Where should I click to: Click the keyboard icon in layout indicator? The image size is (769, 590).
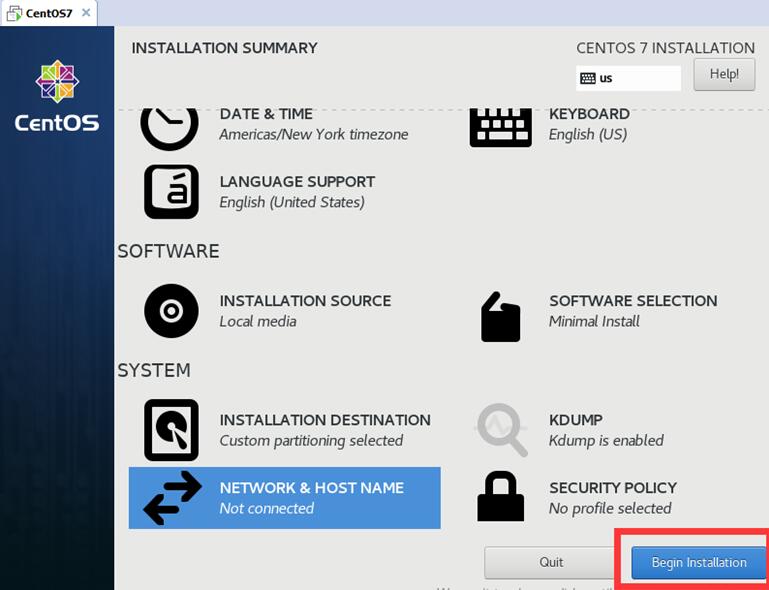click(588, 78)
